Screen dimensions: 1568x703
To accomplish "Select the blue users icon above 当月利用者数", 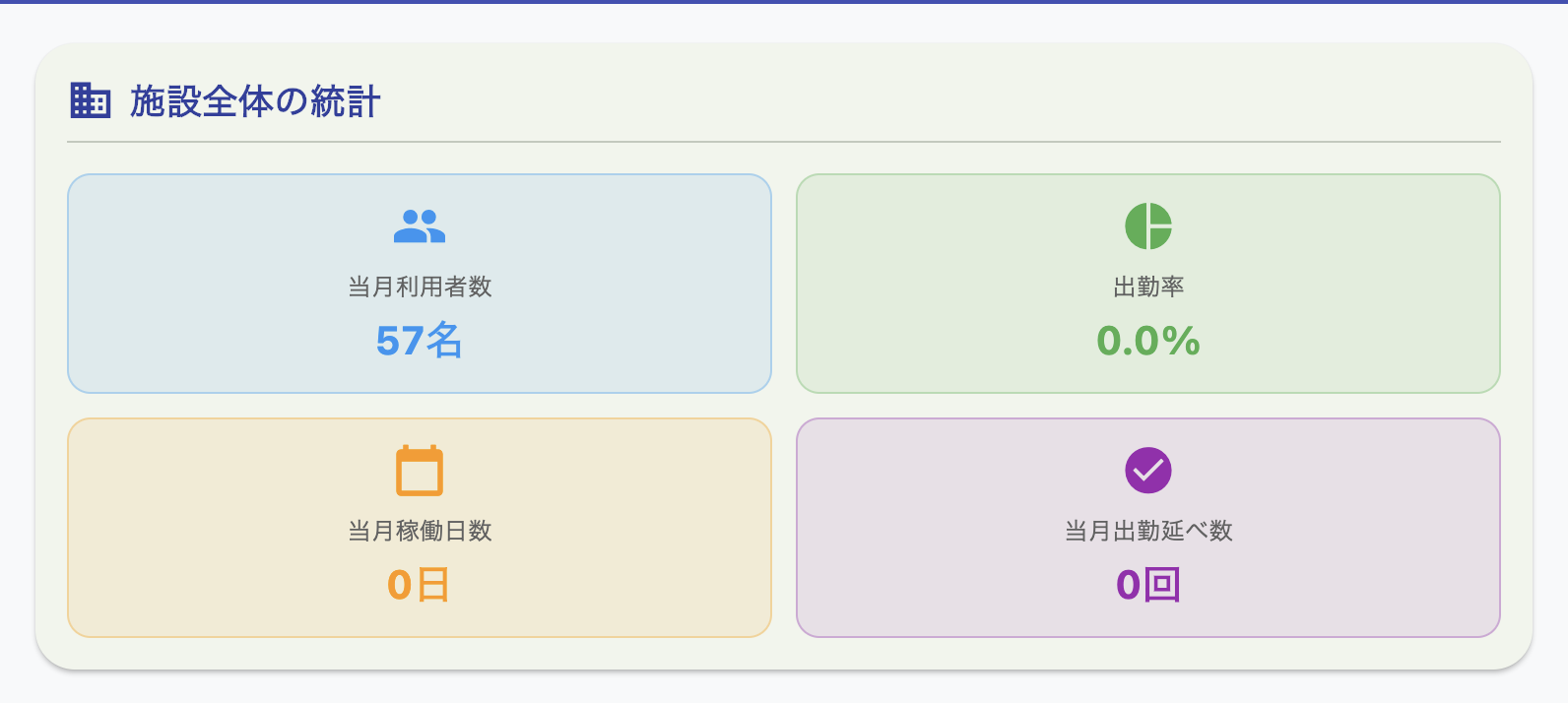I will 420,225.
